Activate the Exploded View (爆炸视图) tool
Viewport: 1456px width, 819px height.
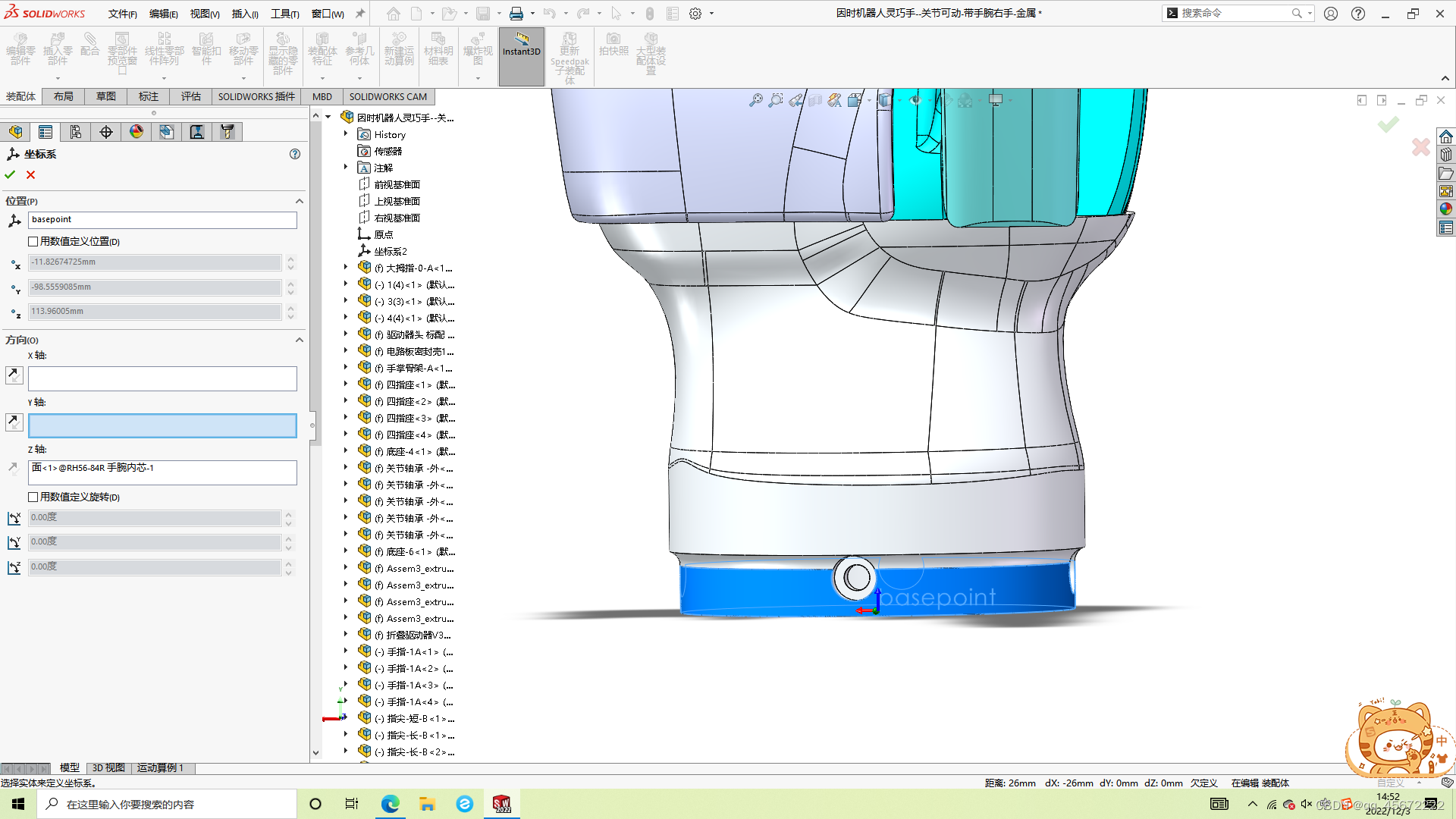[477, 45]
